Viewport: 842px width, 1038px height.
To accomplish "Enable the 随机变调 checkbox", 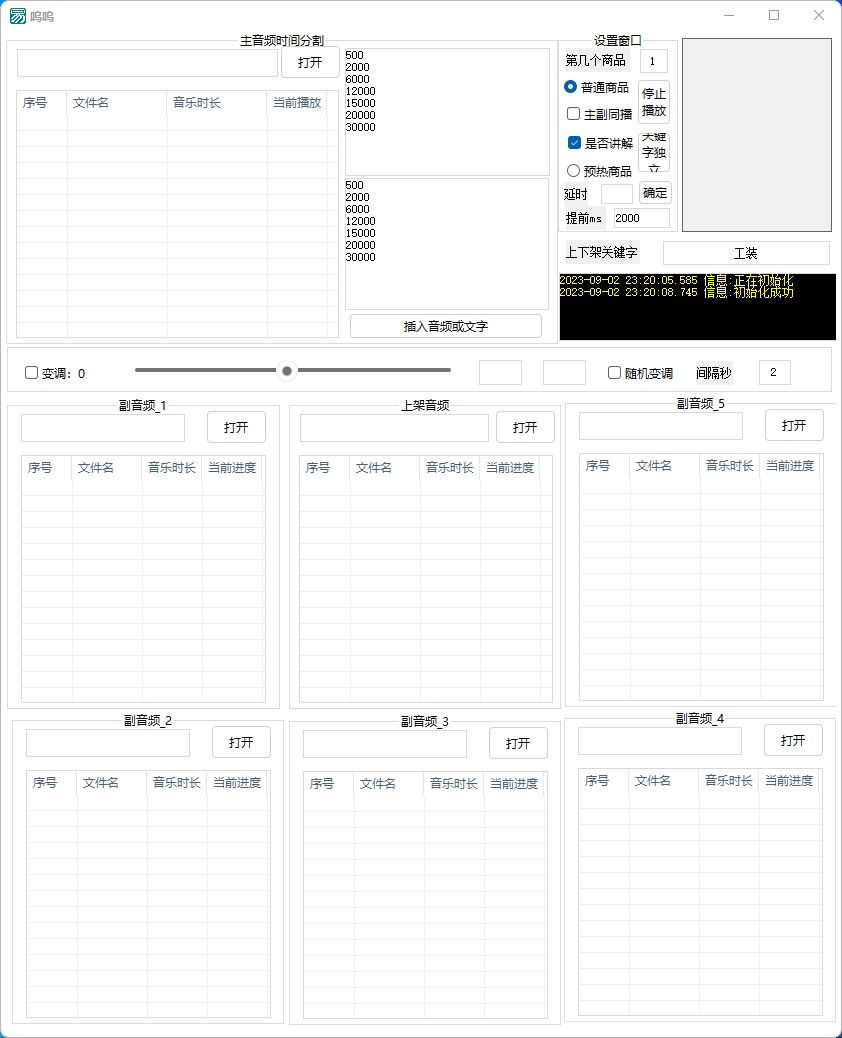I will (615, 372).
